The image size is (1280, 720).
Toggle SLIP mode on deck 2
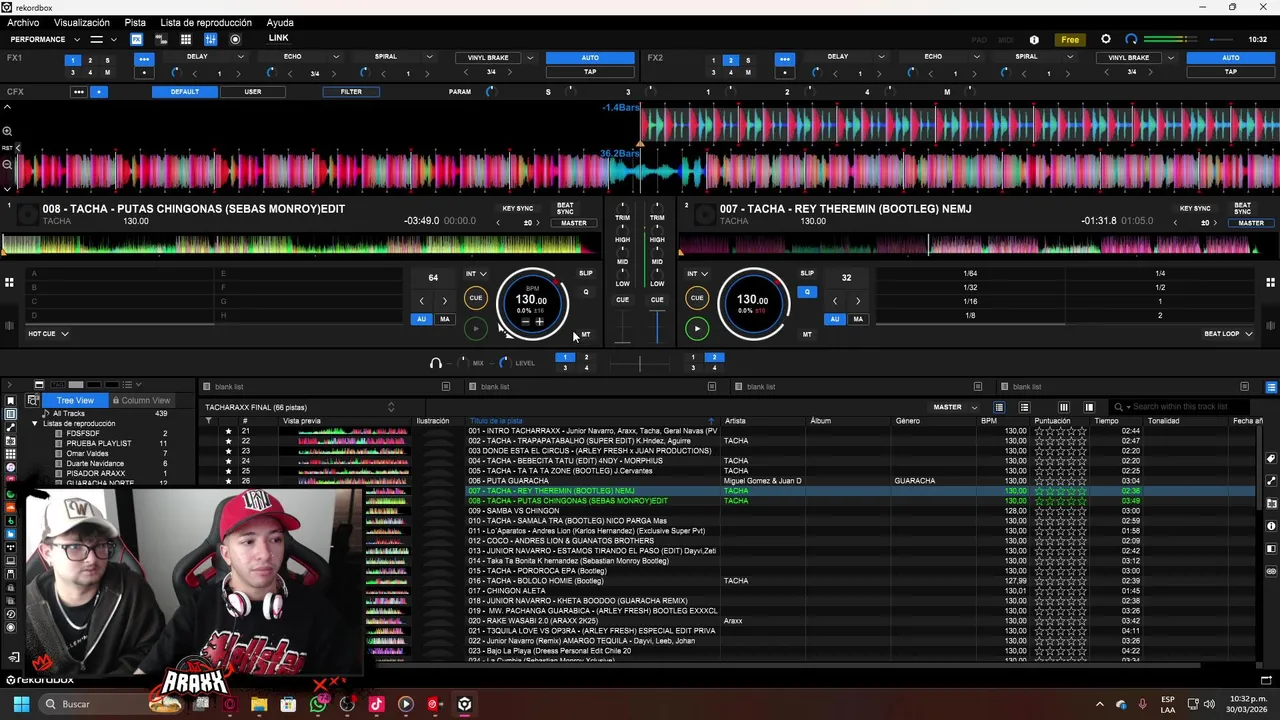[807, 273]
